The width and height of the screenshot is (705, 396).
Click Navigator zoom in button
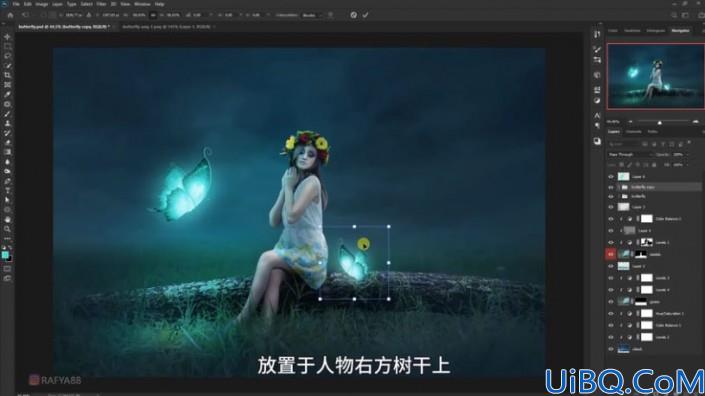[x=696, y=122]
